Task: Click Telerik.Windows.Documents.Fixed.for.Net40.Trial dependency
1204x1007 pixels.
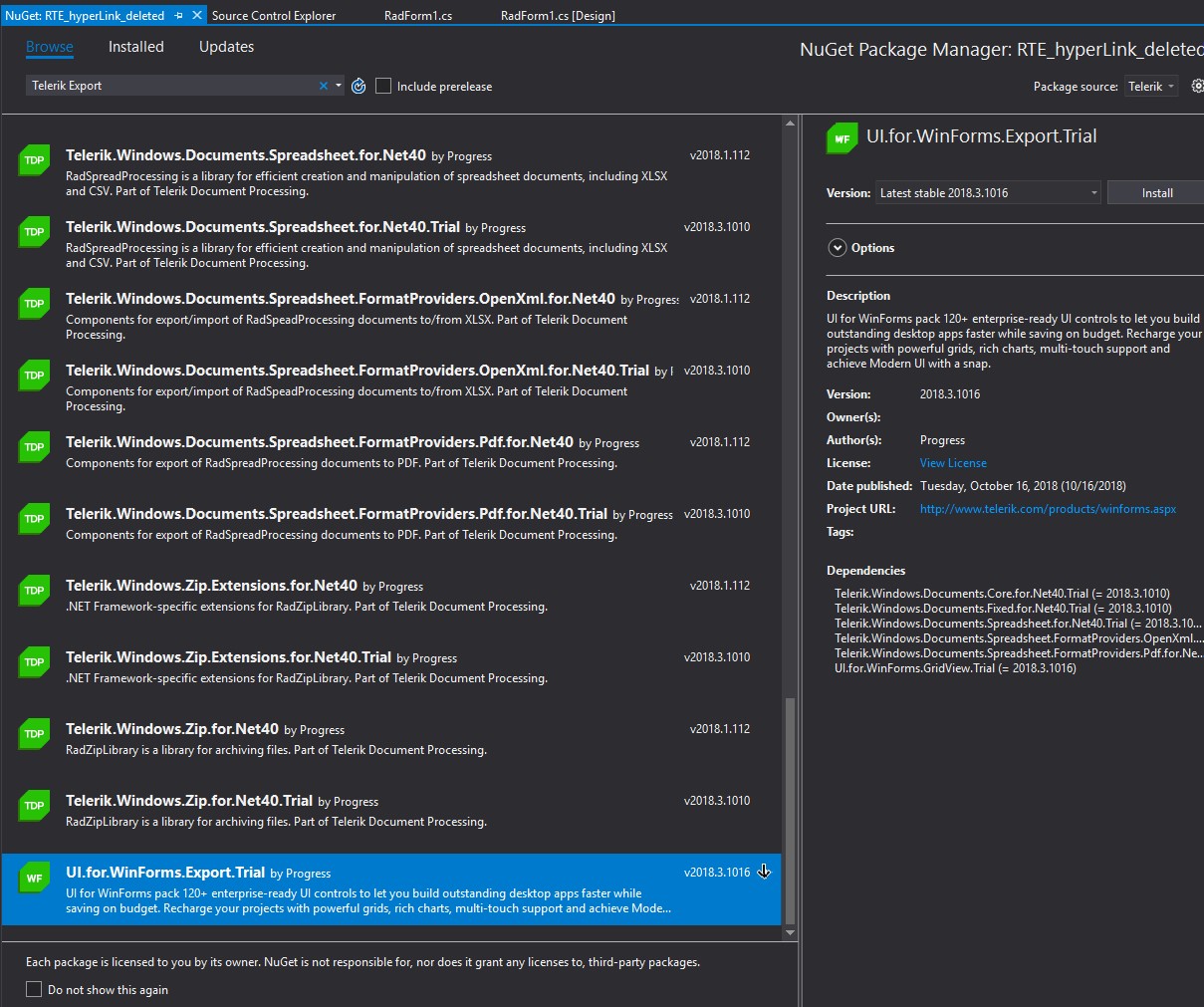Action: (x=1003, y=609)
